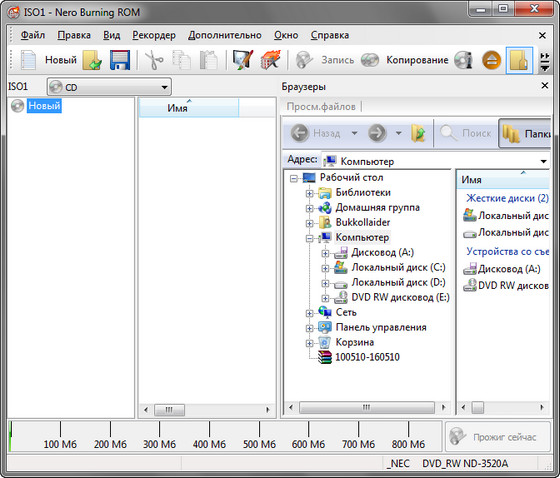Go forward with the browser forward arrow
The height and width of the screenshot is (478, 560).
tap(377, 133)
